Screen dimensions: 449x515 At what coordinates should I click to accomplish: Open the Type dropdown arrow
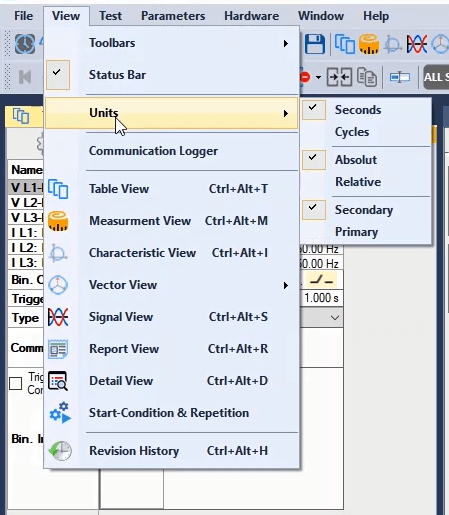(335, 318)
